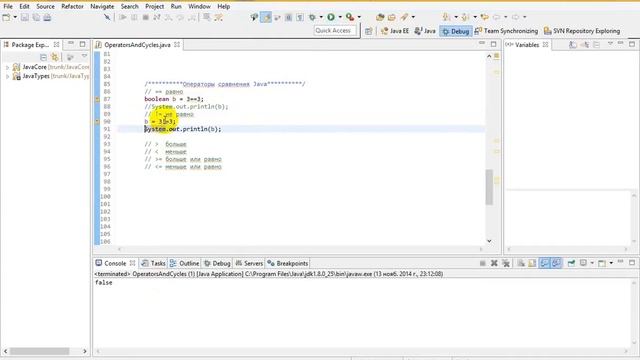
Task: Click the Resume debug icon
Action: coord(122,17)
